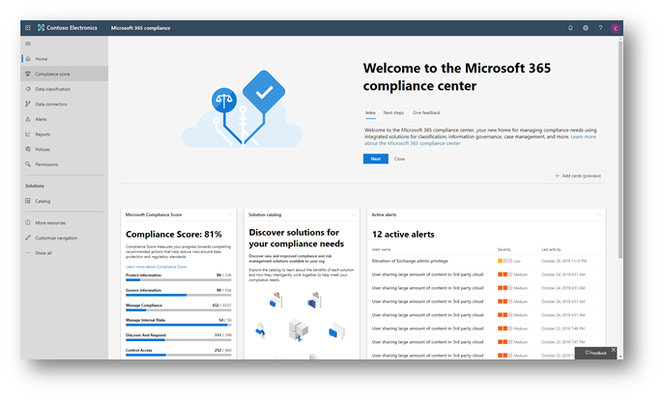Click the Alerts triangle icon
The image size is (664, 400).
point(28,119)
